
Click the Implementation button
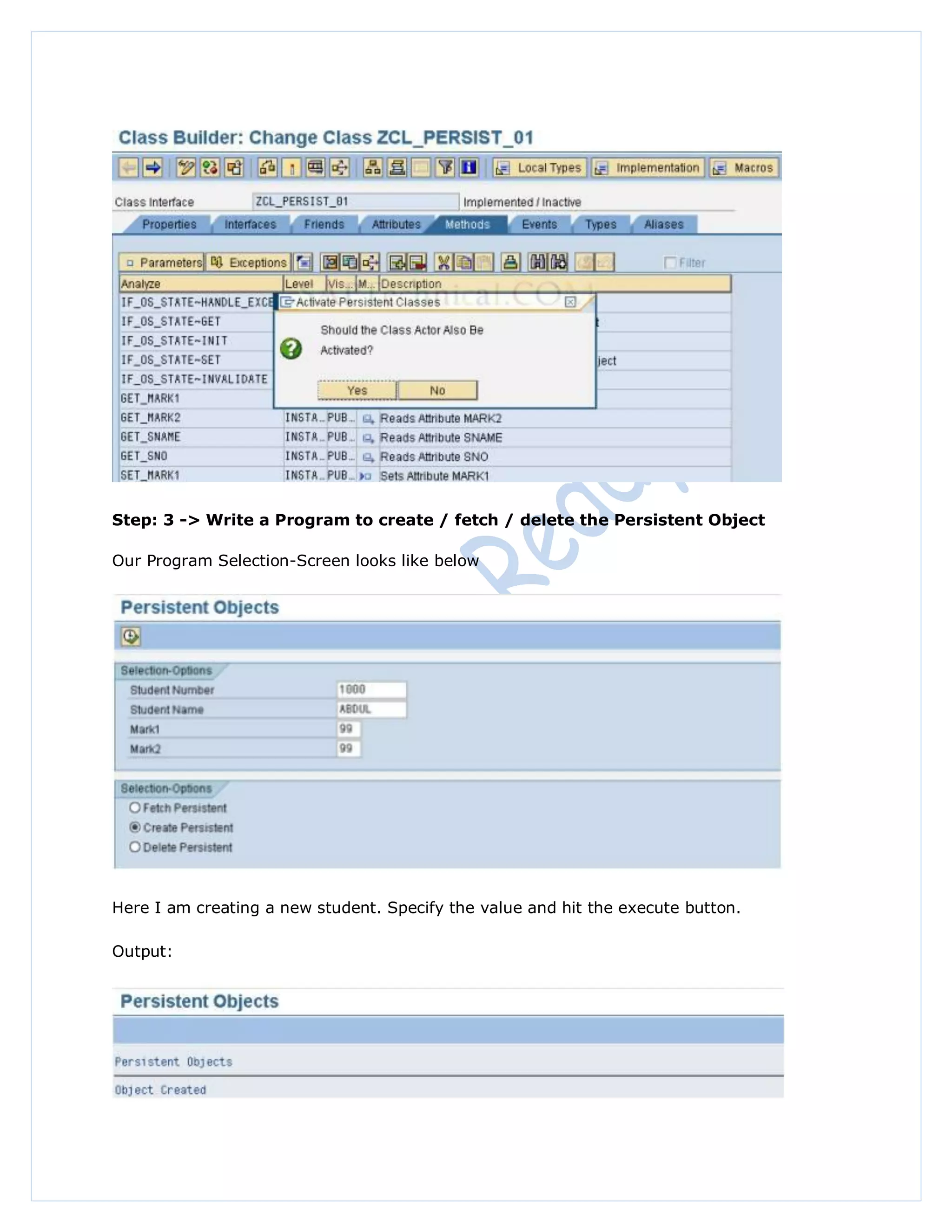[648, 167]
